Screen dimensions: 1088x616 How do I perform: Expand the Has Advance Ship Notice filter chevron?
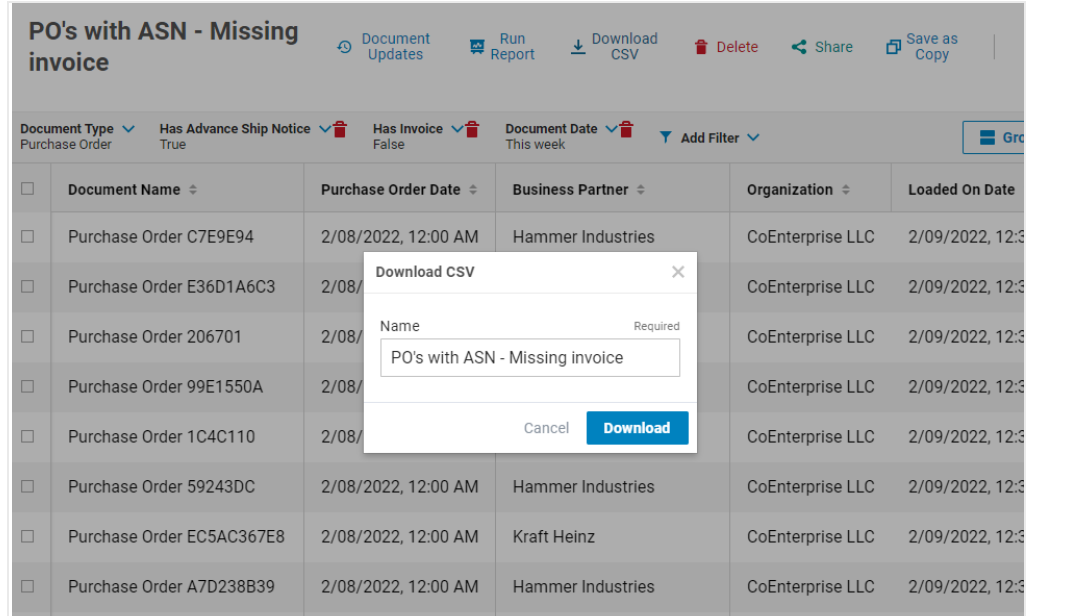(324, 129)
